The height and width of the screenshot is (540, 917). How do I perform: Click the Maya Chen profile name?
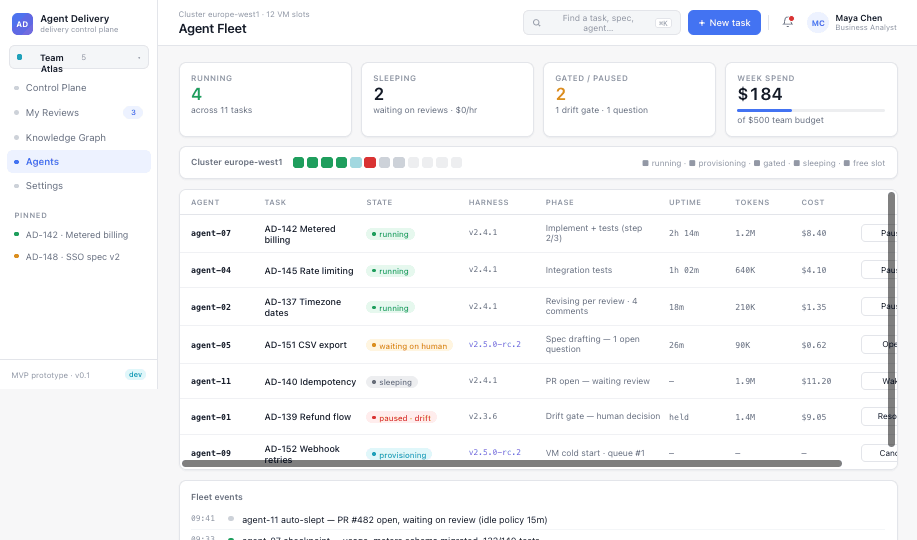click(x=859, y=18)
